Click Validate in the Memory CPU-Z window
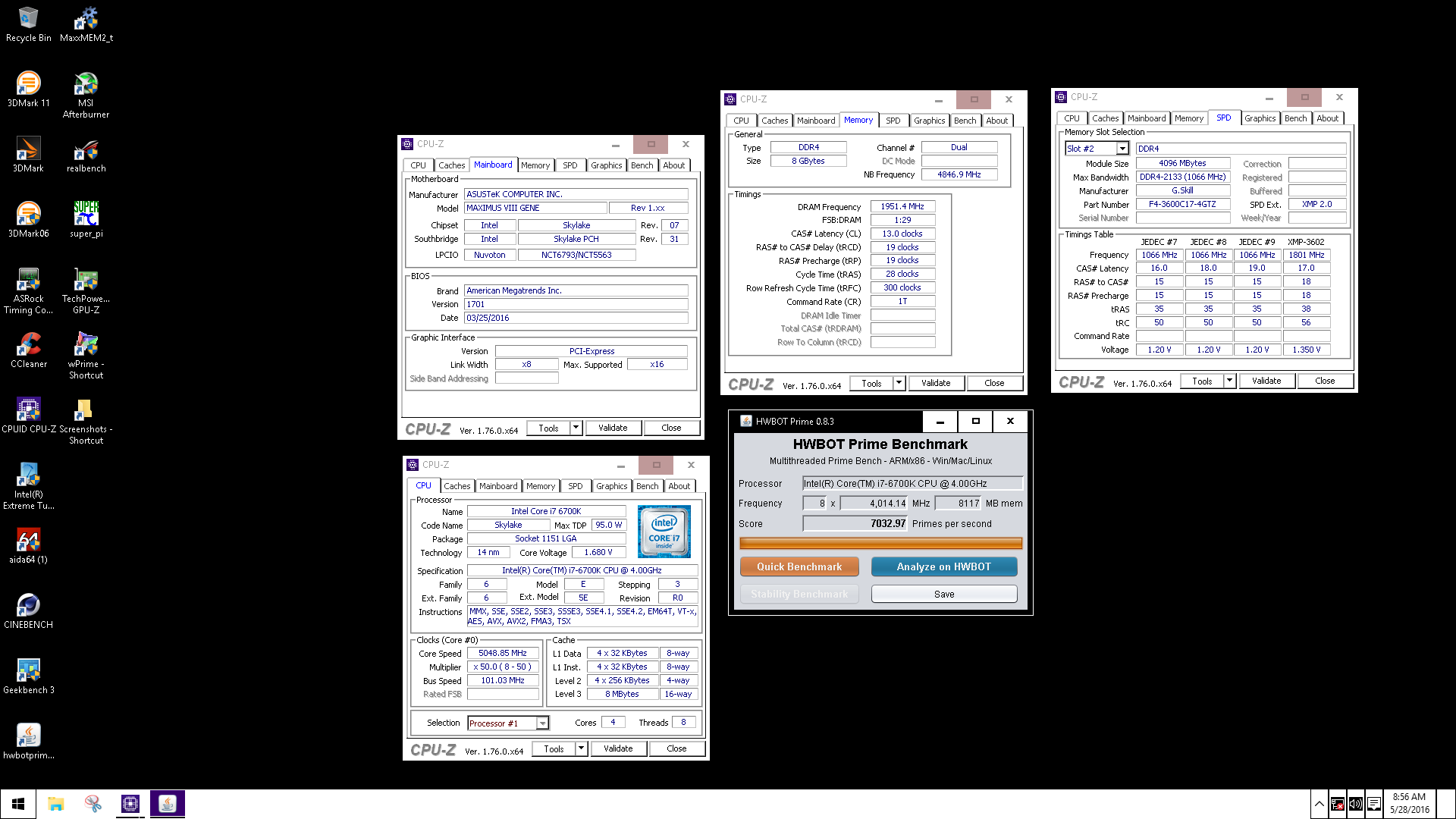This screenshot has height=819, width=1456. pos(936,383)
